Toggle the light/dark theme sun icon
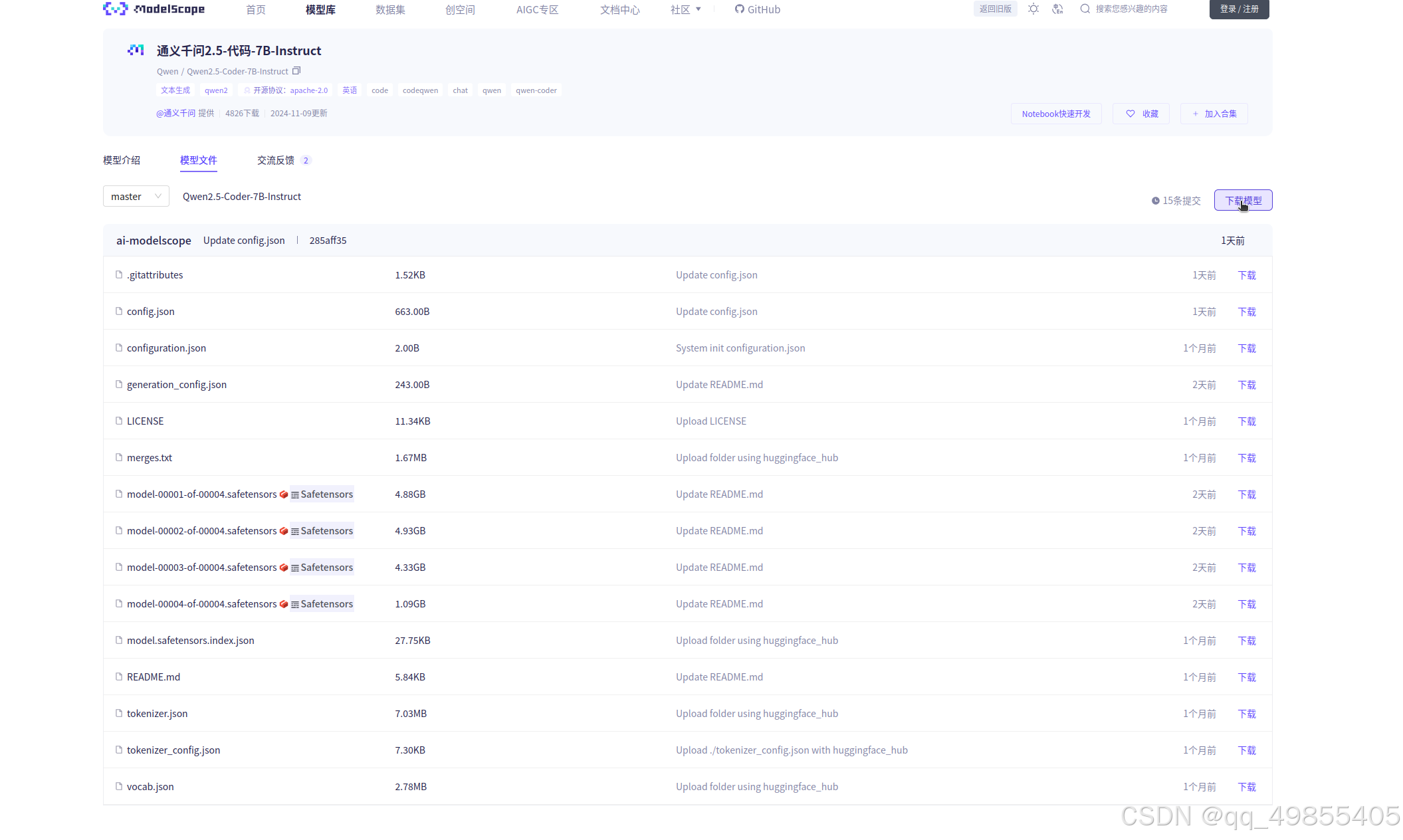This screenshot has height=840, width=1403. [x=1033, y=9]
